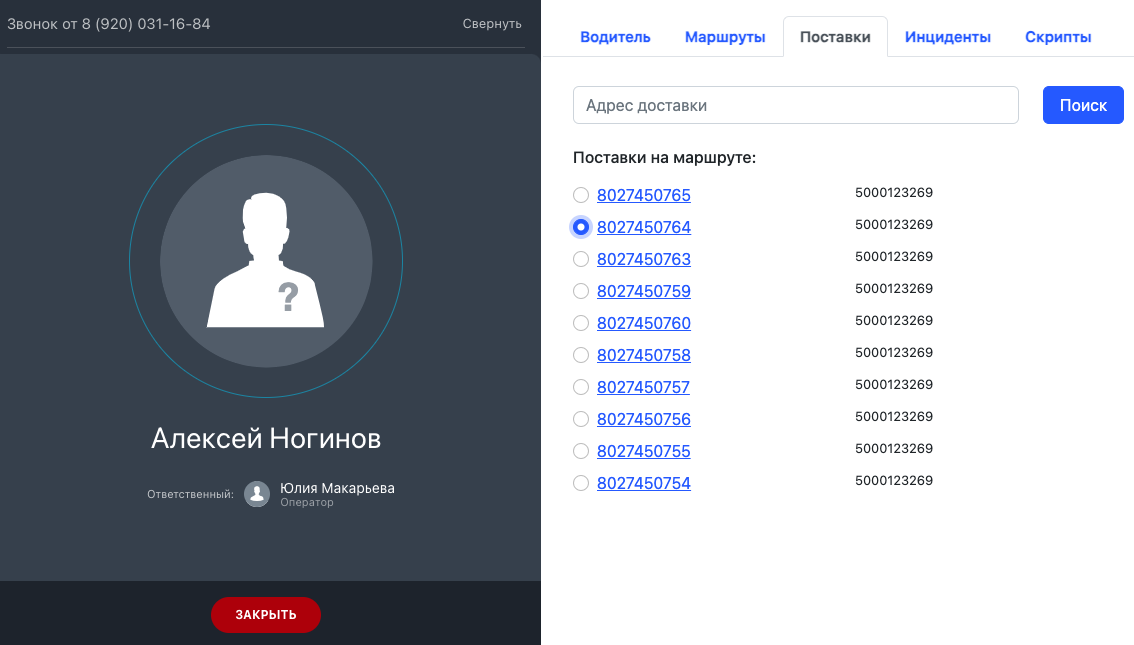Image resolution: width=1134 pixels, height=645 pixels.
Task: Select radio button for delivery 8027450754
Action: (581, 483)
